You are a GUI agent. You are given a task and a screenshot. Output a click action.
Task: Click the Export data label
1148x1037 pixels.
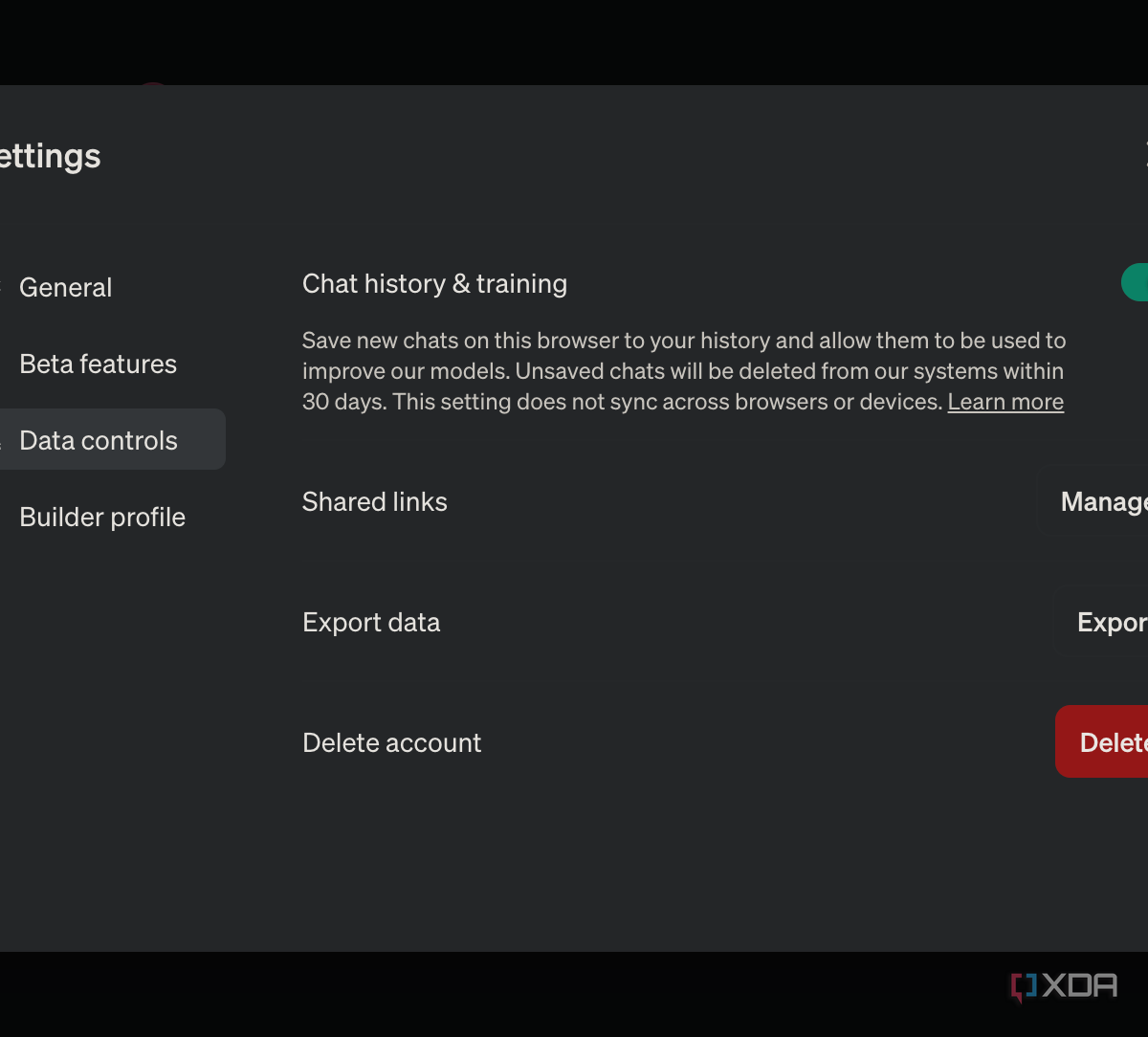[371, 622]
